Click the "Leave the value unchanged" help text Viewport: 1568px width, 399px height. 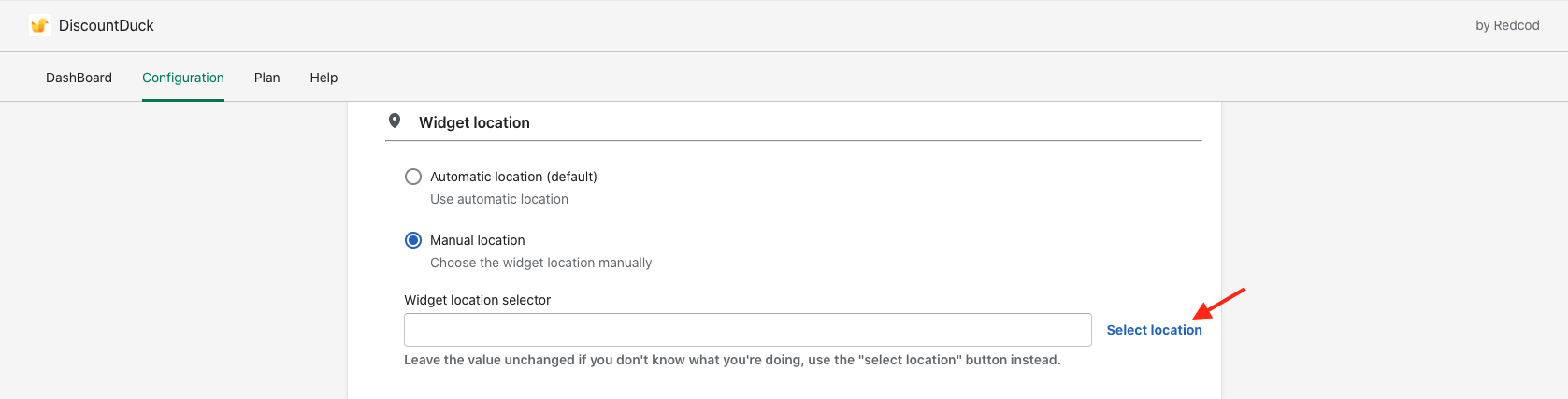(732, 360)
